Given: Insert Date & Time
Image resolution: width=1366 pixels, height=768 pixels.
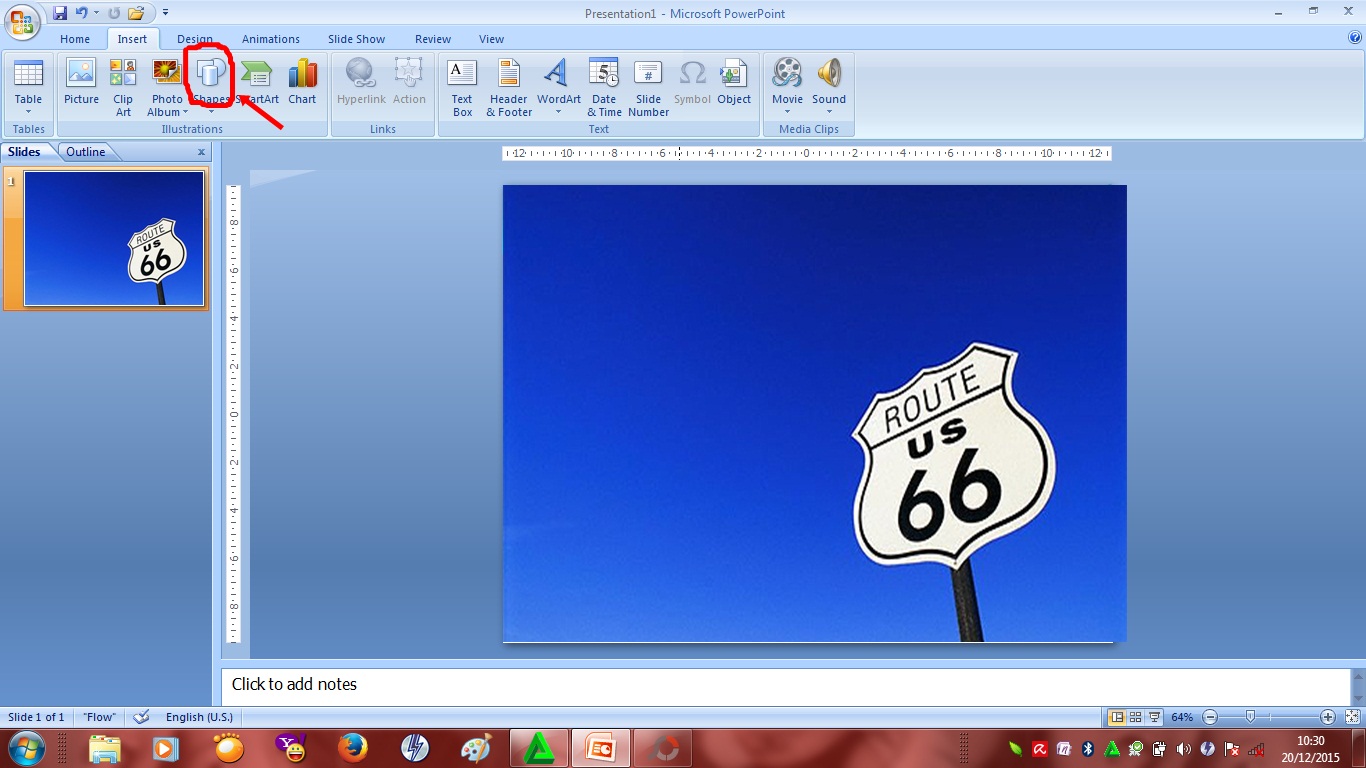Looking at the screenshot, I should point(604,87).
